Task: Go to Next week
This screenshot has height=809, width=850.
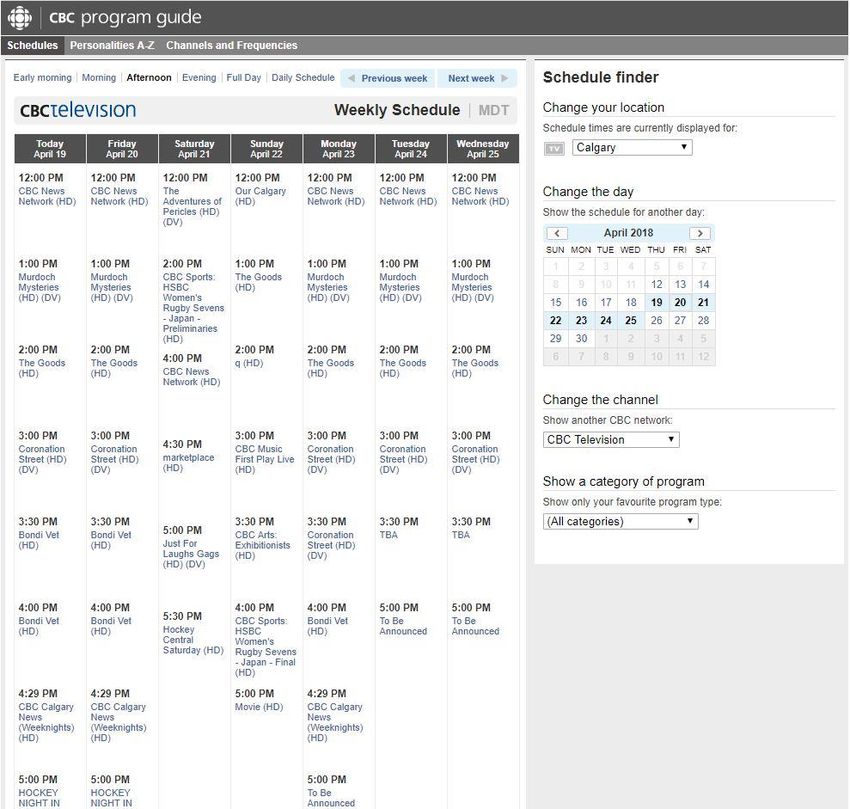Action: (x=477, y=79)
